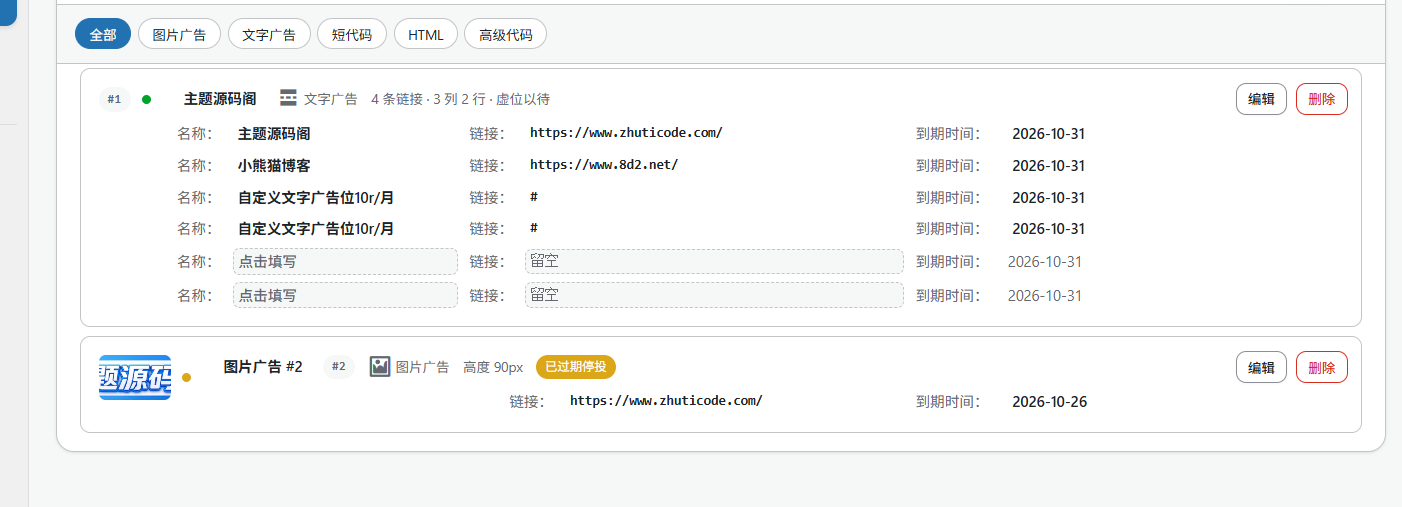Click the yellow status dot of image ad

pos(186,377)
